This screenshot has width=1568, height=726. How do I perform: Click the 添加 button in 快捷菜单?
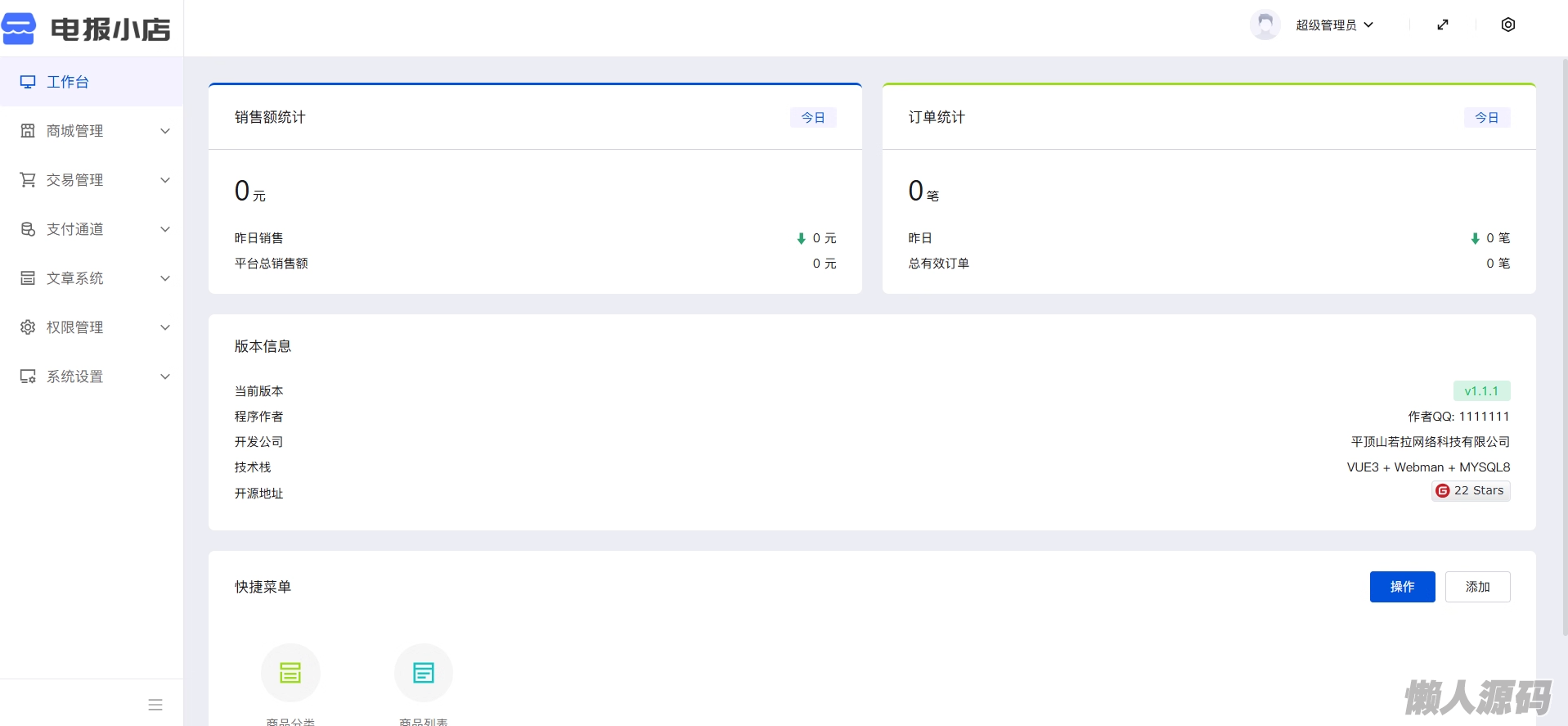coord(1477,587)
